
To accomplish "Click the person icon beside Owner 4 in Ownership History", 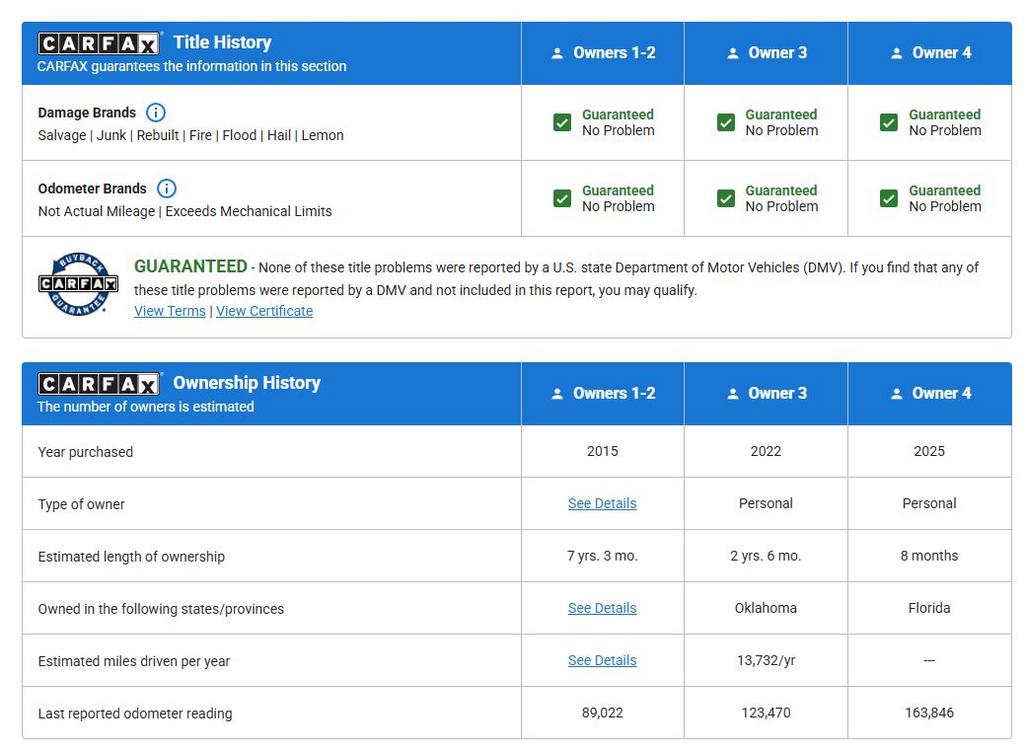I will point(897,394).
